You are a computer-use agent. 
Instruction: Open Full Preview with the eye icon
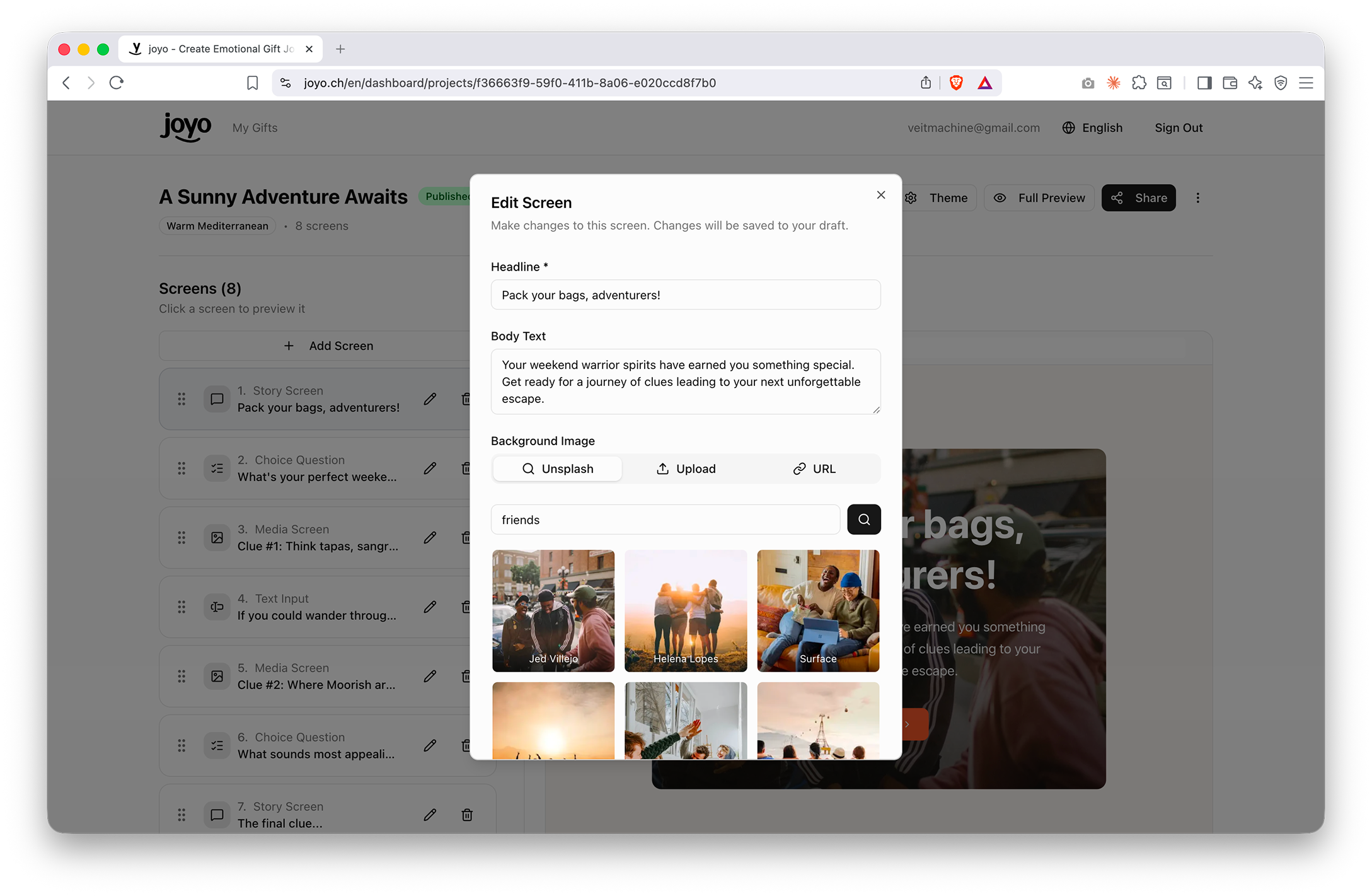tap(1040, 198)
